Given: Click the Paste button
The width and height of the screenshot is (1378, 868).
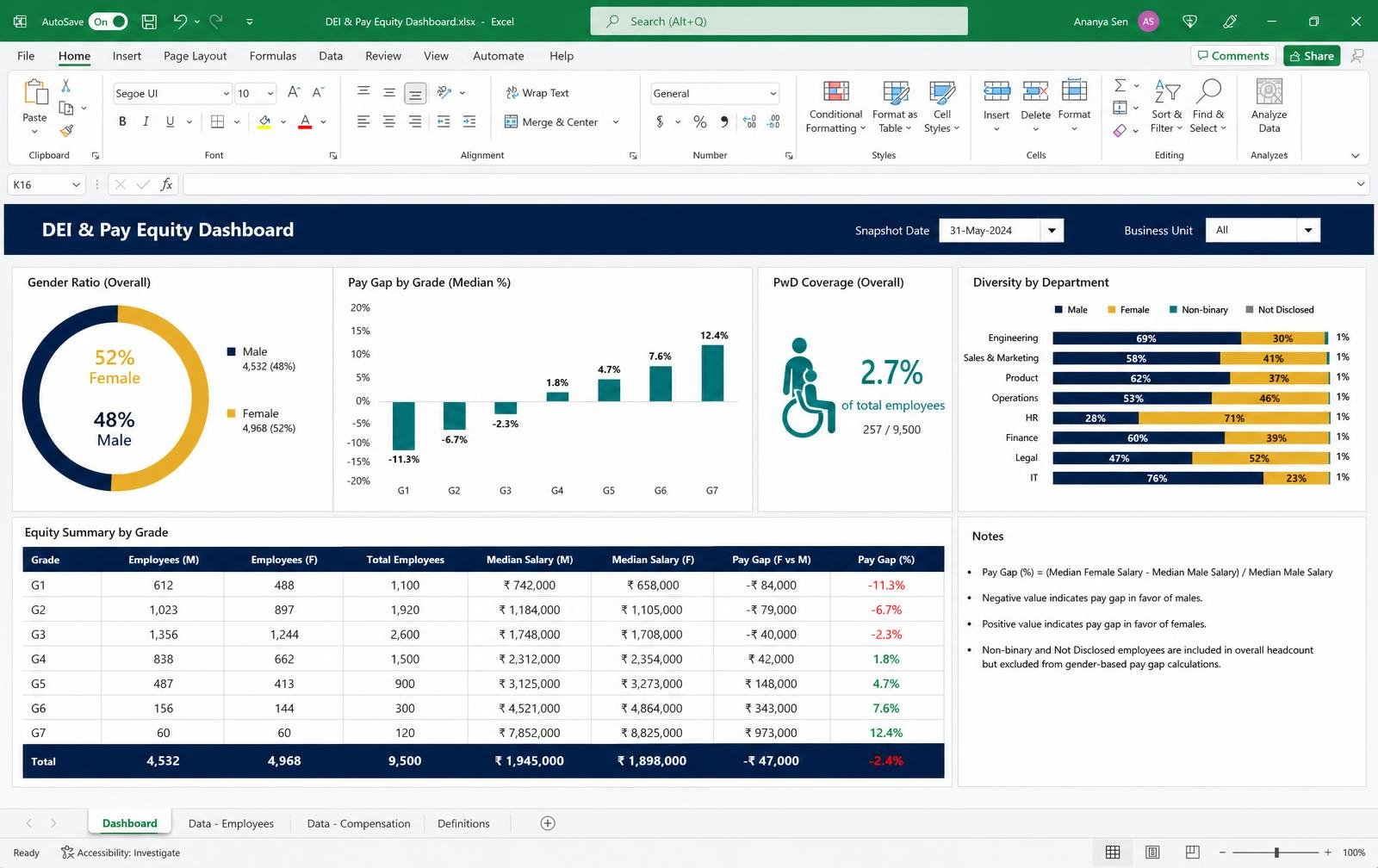Looking at the screenshot, I should coord(34,107).
